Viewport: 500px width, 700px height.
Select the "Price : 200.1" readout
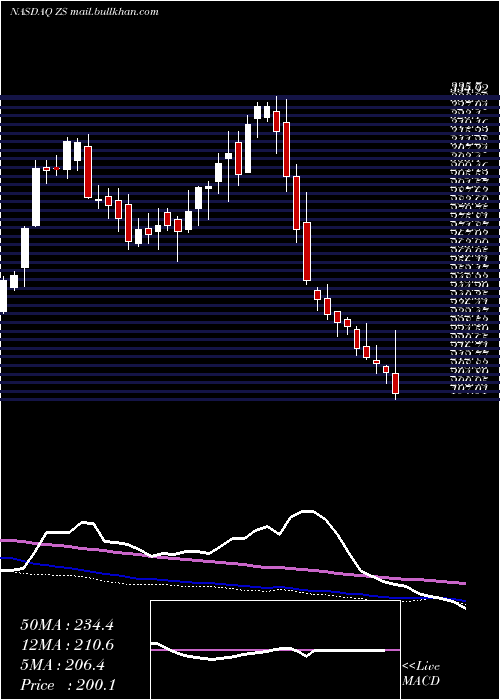(x=68, y=685)
